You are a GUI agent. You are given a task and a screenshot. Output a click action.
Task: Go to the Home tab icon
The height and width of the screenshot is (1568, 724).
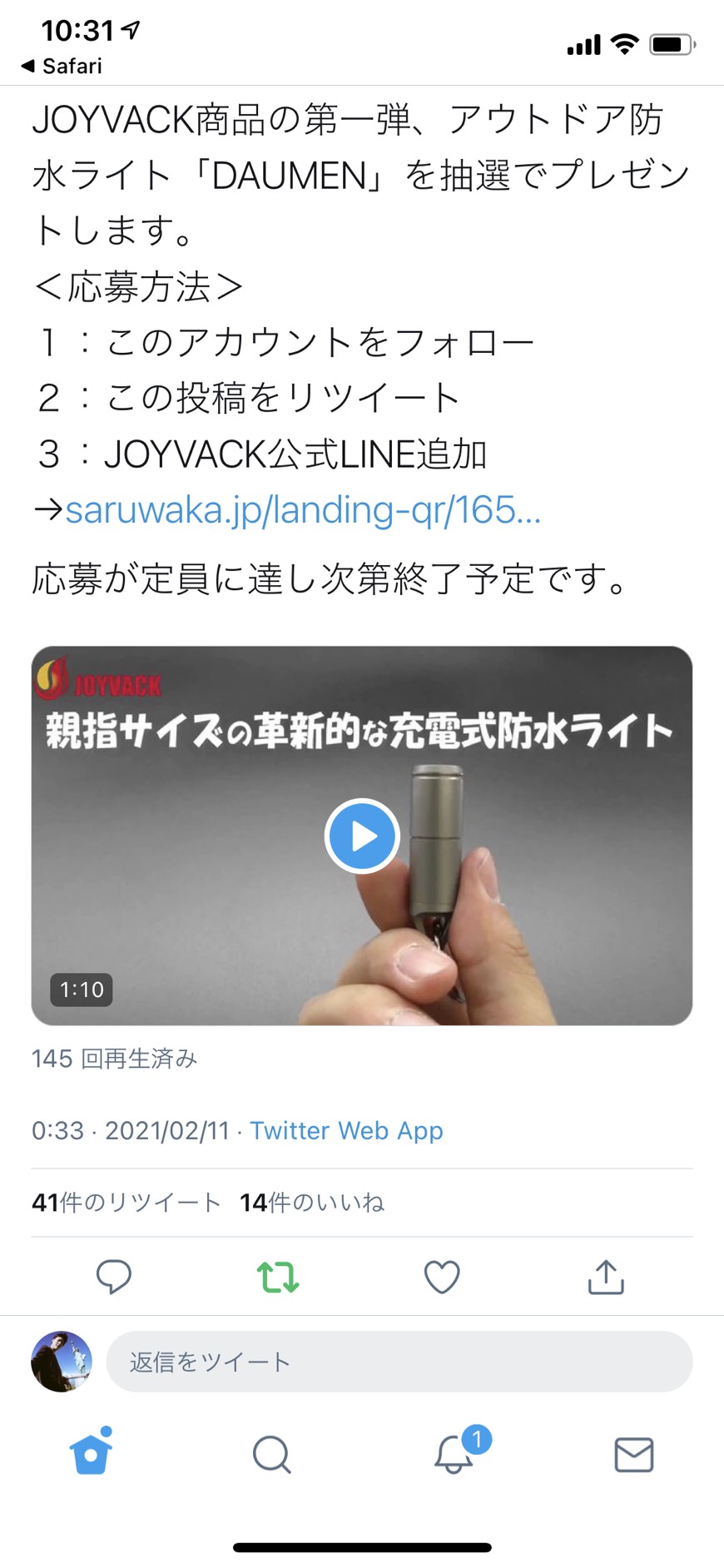[92, 1452]
